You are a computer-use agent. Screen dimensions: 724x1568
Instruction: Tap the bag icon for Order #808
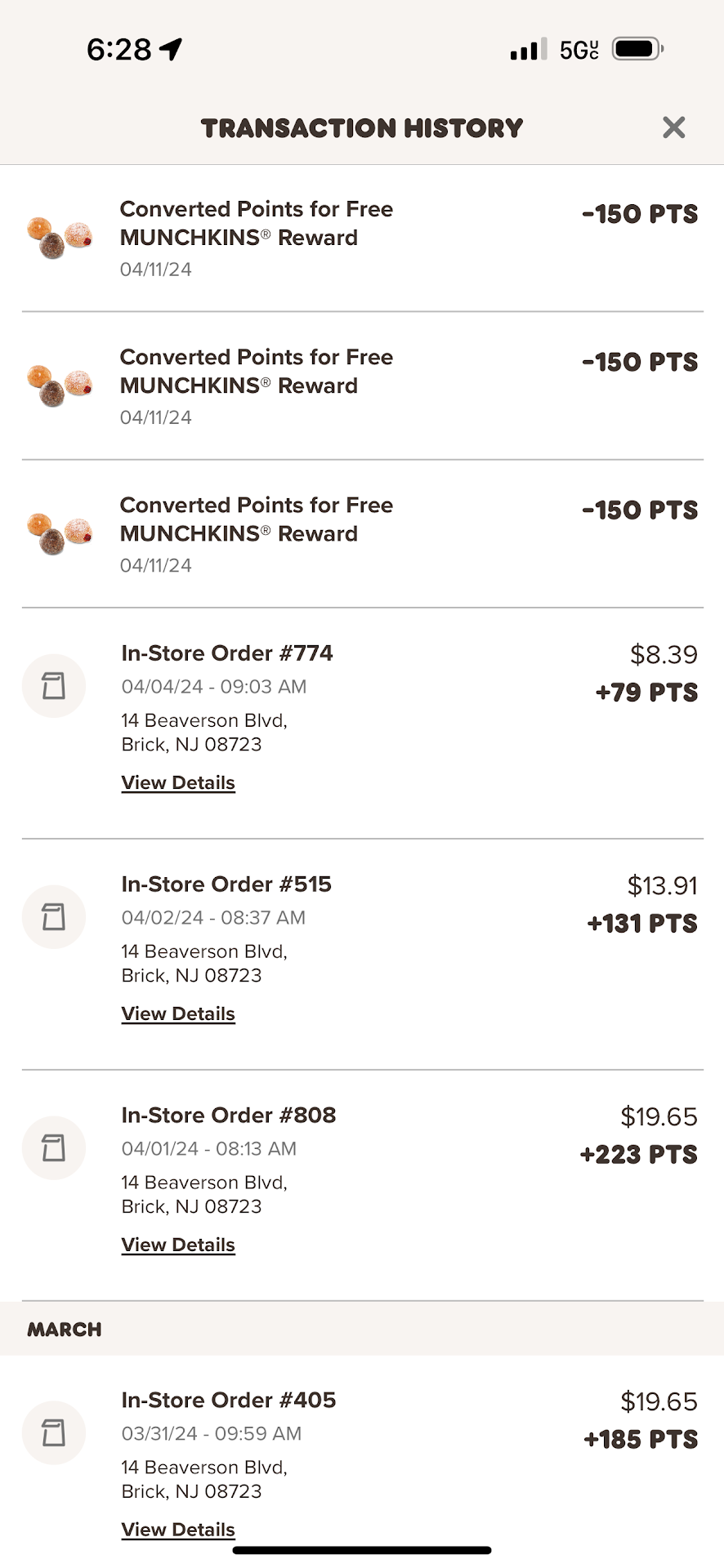(54, 1148)
